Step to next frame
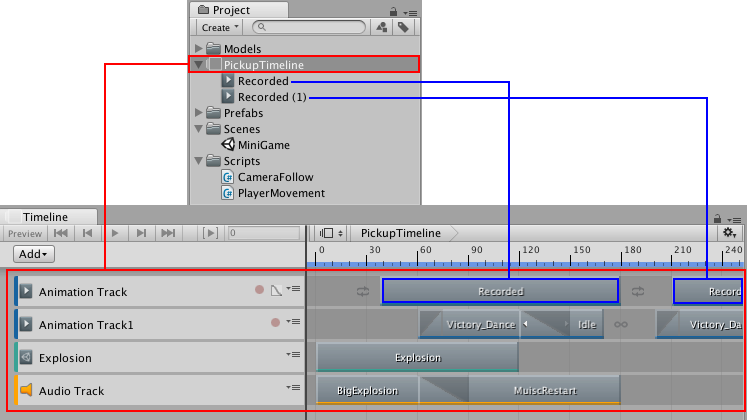The height and width of the screenshot is (420, 747). pyautogui.click(x=141, y=233)
